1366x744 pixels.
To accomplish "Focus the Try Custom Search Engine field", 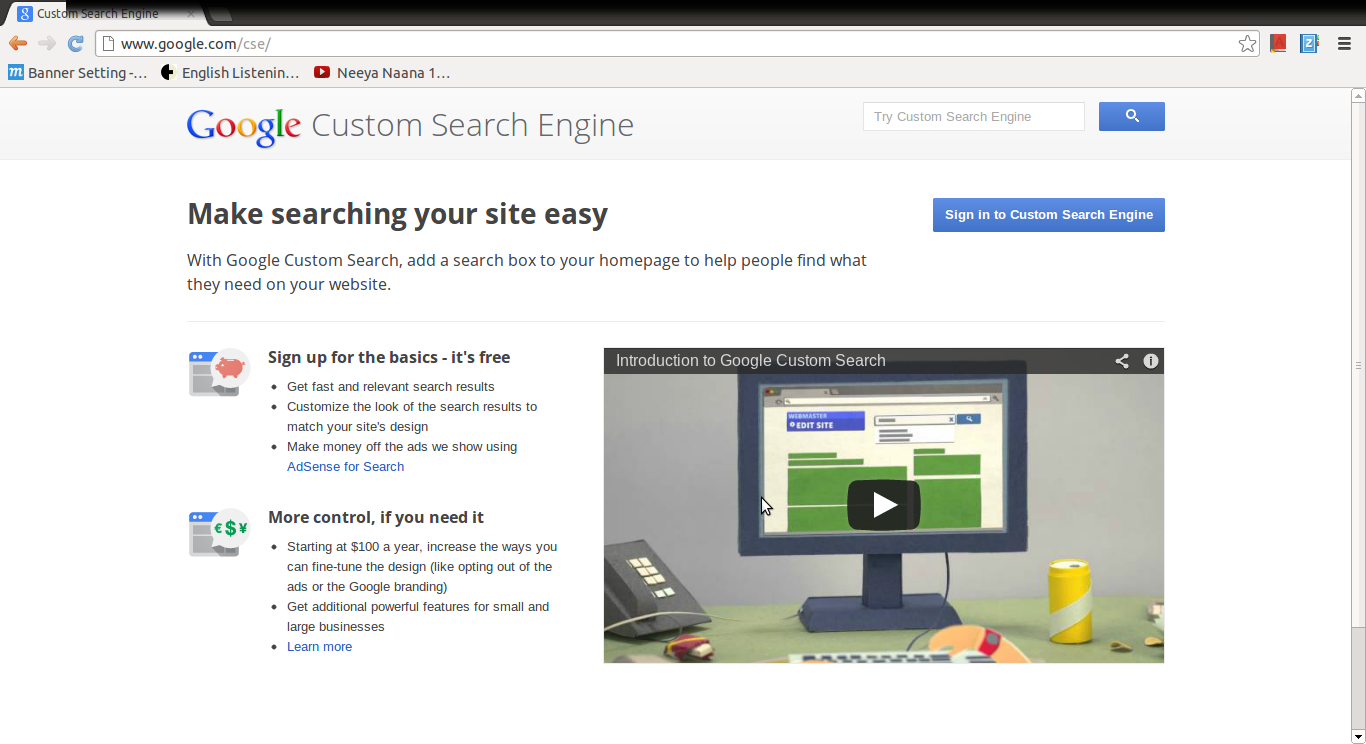I will [974, 116].
